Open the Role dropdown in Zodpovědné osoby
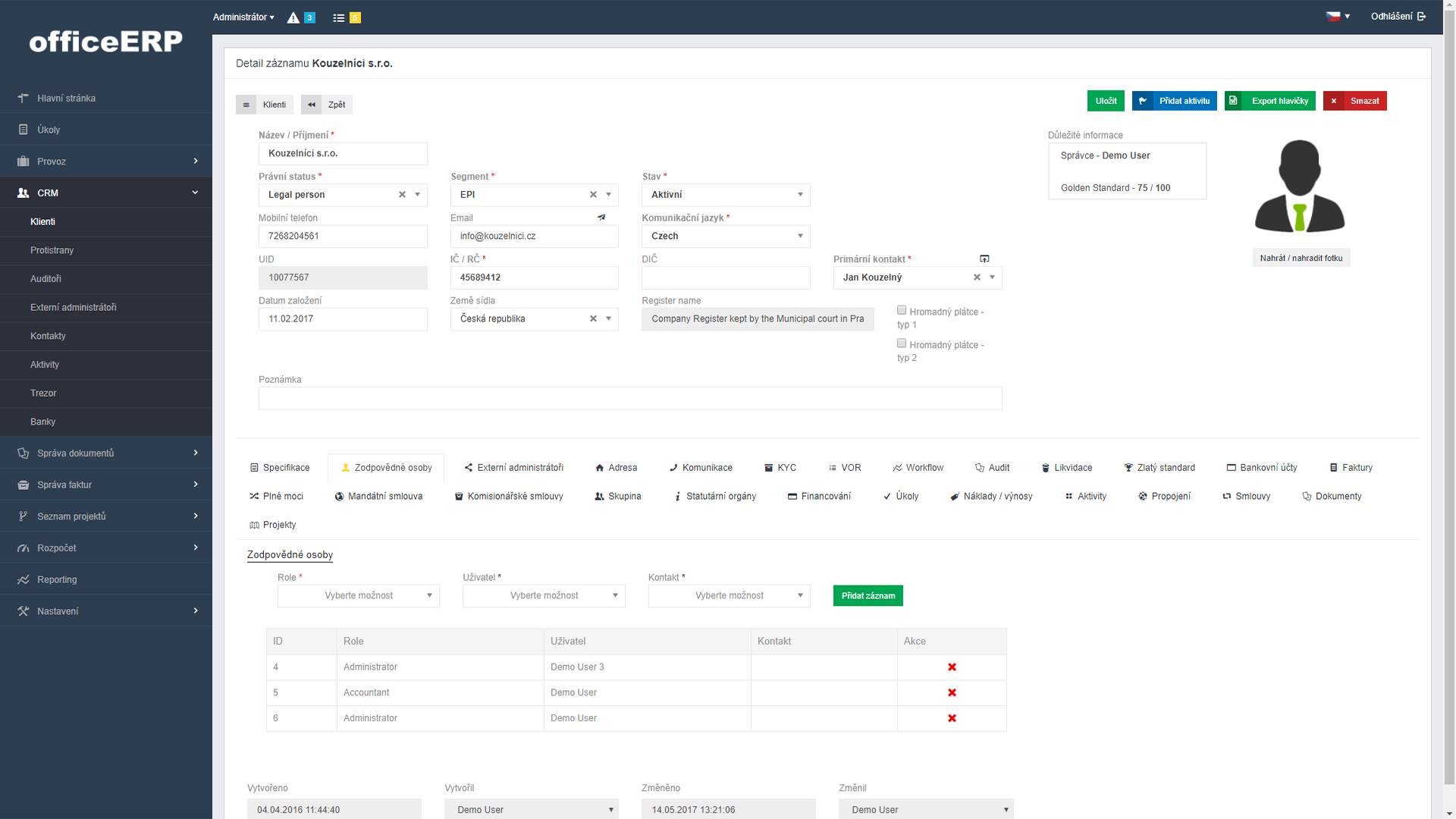Image resolution: width=1456 pixels, height=819 pixels. pyautogui.click(x=359, y=596)
